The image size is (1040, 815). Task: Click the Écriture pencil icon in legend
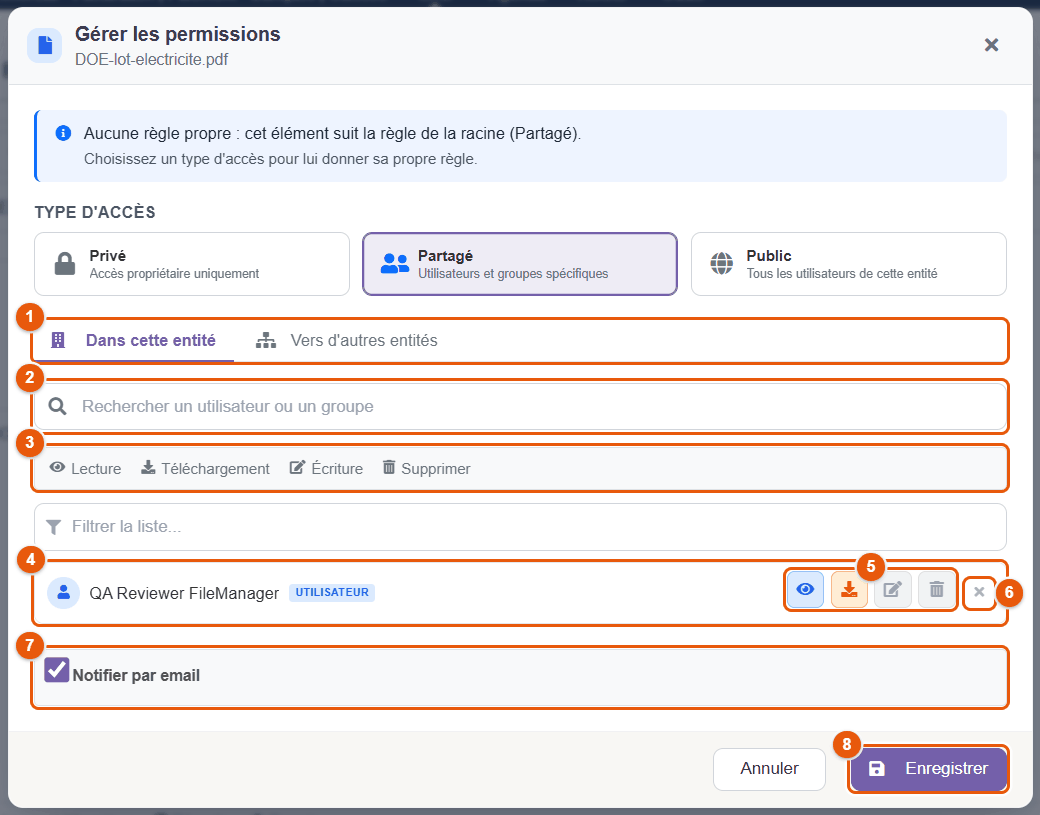(x=297, y=468)
